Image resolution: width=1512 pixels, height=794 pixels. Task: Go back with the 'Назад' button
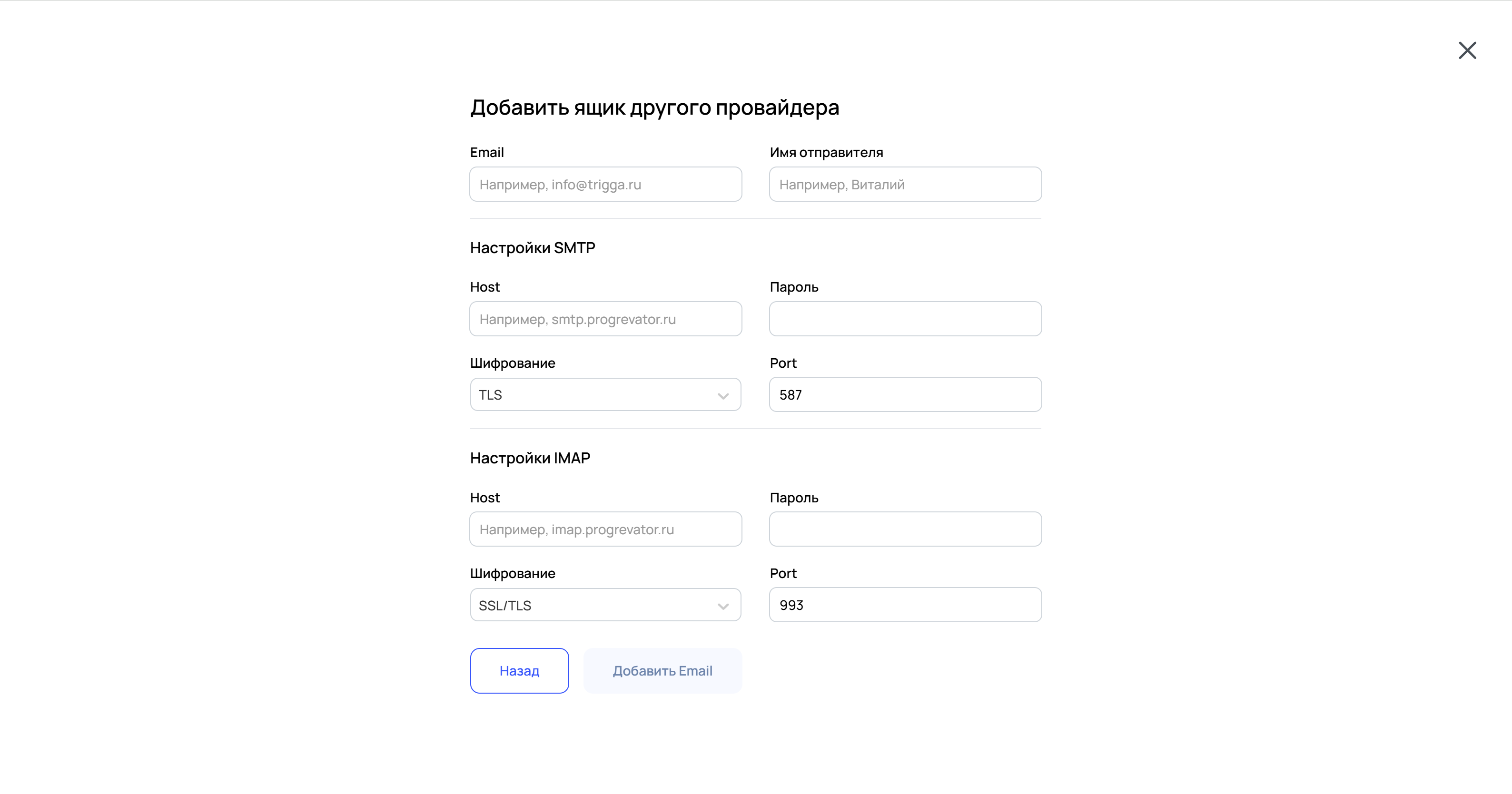point(519,671)
